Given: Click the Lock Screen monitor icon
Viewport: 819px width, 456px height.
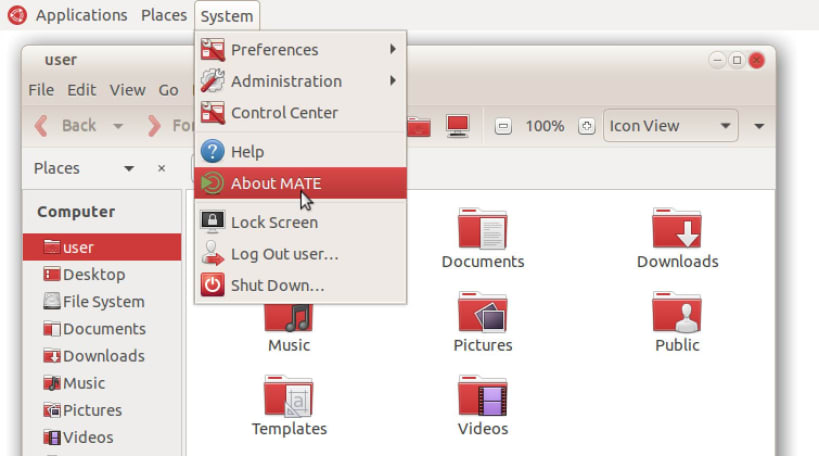Looking at the screenshot, I should tap(213, 222).
